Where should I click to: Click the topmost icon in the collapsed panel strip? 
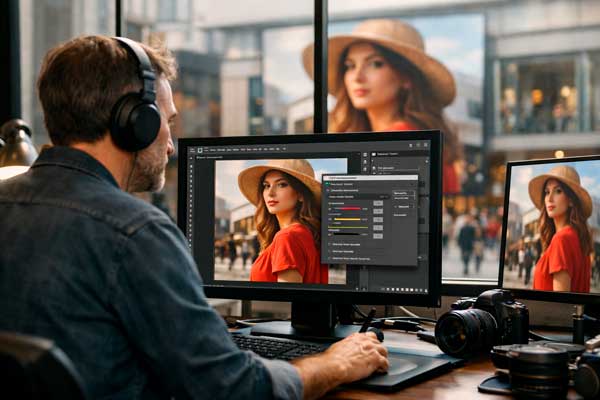coord(365,155)
